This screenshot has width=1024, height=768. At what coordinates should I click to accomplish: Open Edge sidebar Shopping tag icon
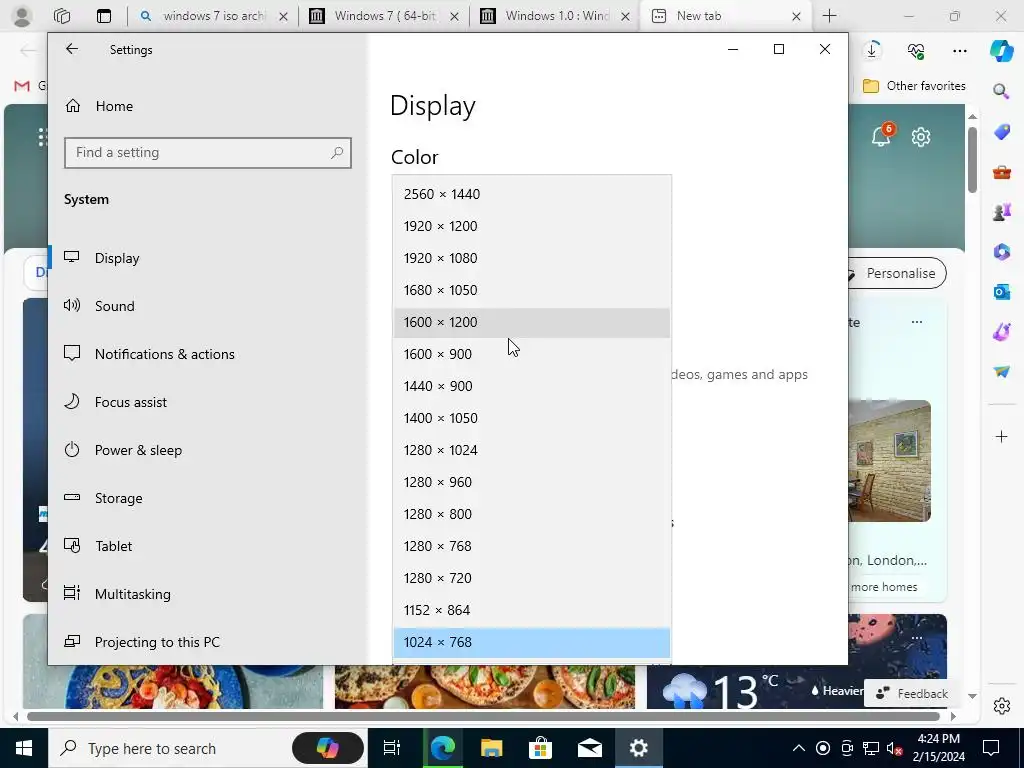click(x=1001, y=132)
